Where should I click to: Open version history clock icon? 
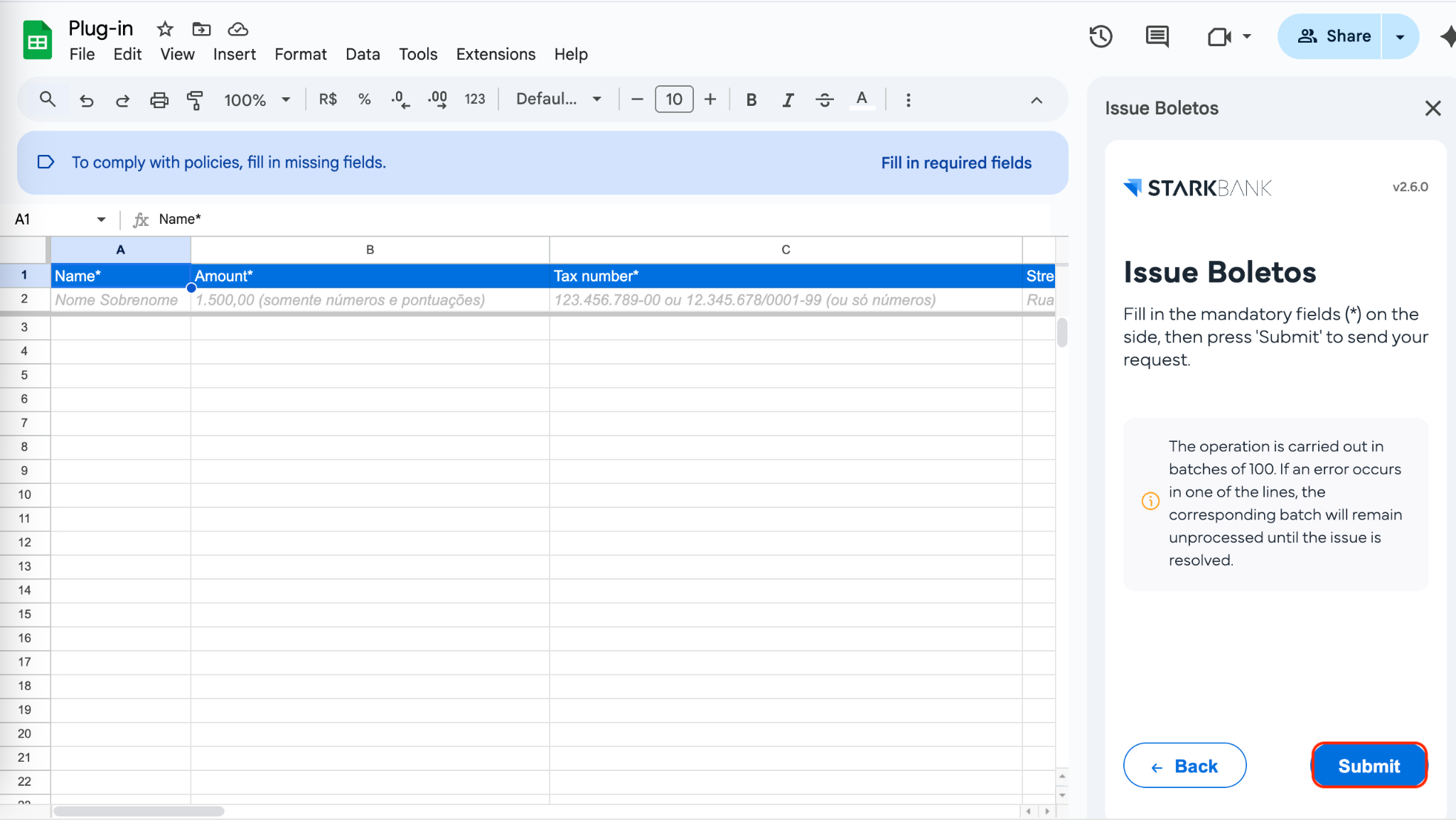coord(1101,36)
